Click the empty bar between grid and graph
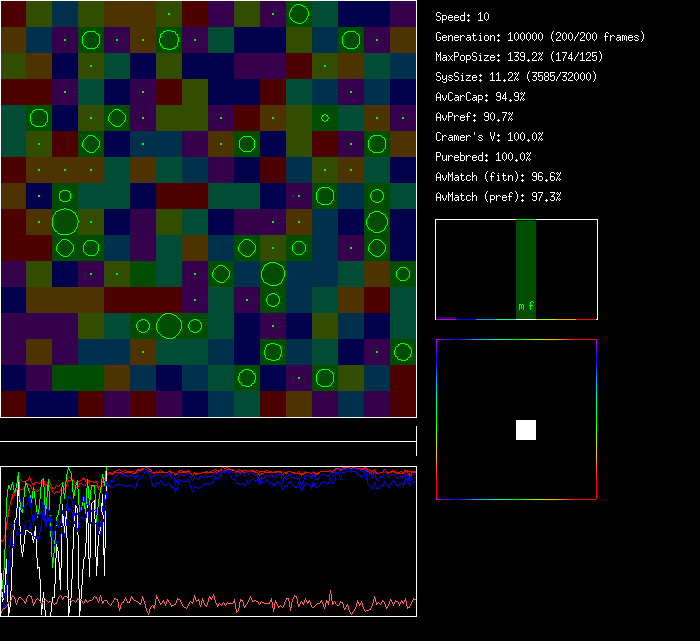 [208, 433]
